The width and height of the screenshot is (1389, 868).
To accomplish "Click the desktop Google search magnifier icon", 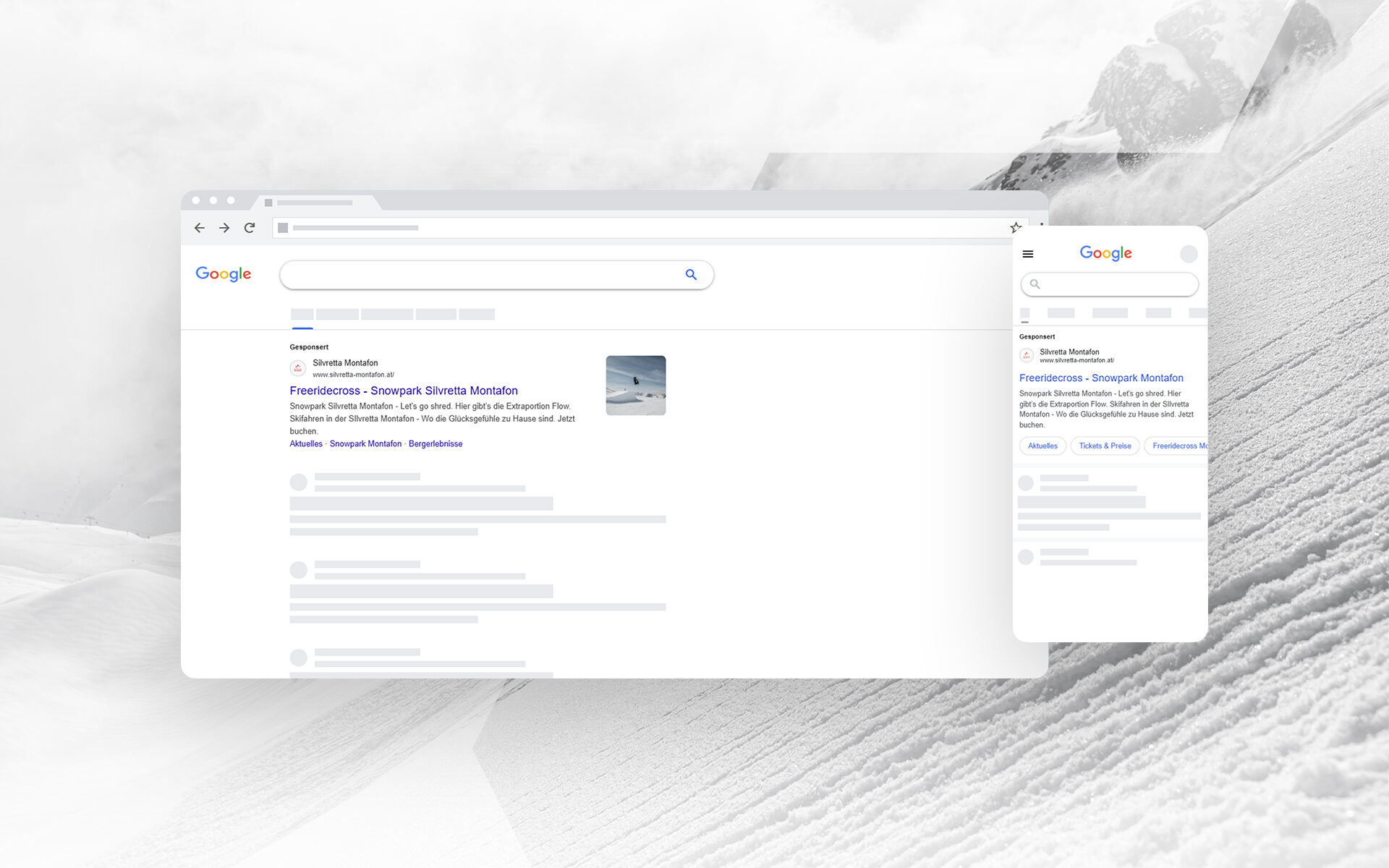I will 691,275.
